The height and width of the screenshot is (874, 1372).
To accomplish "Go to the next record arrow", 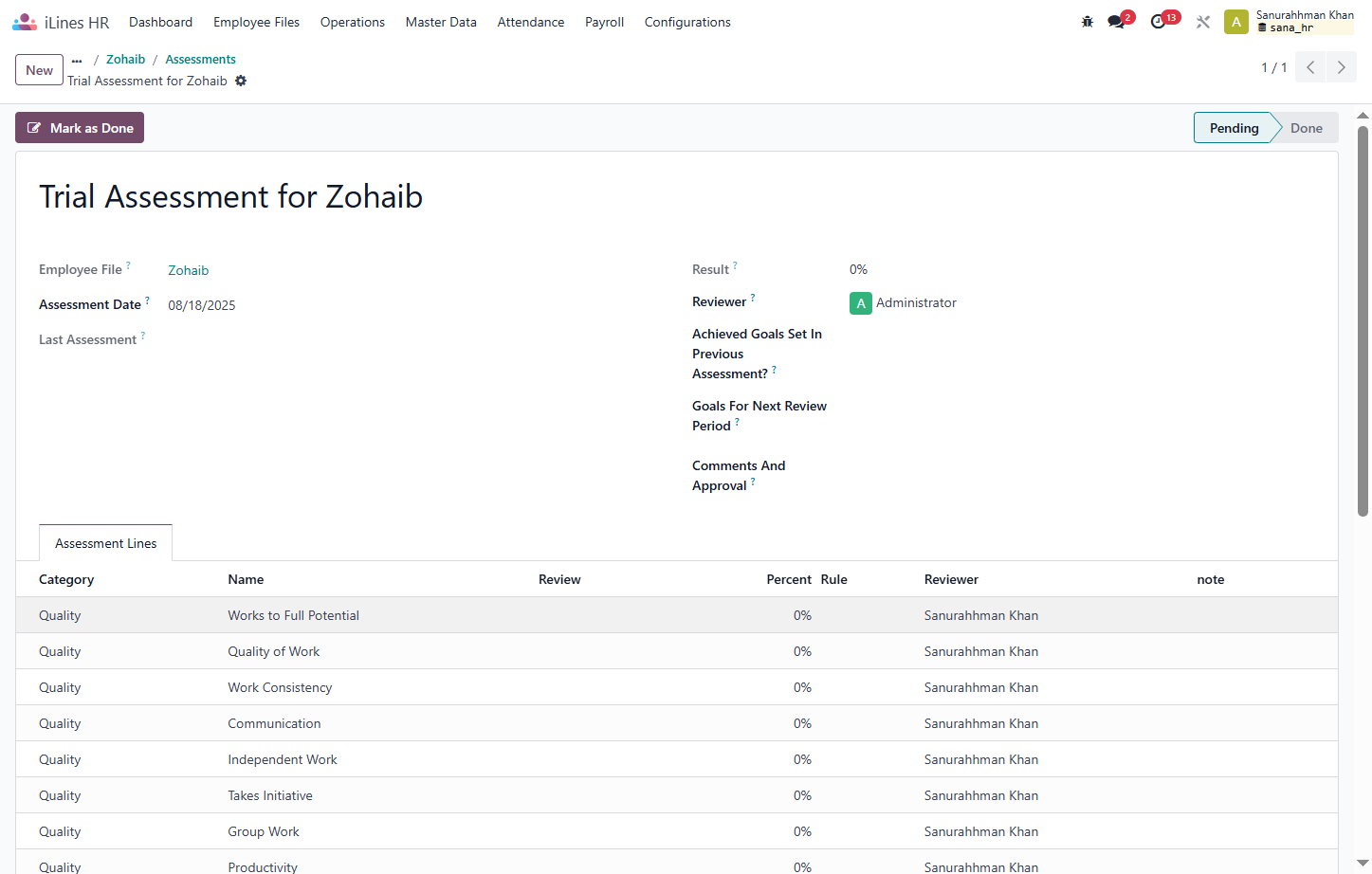I will [1341, 67].
